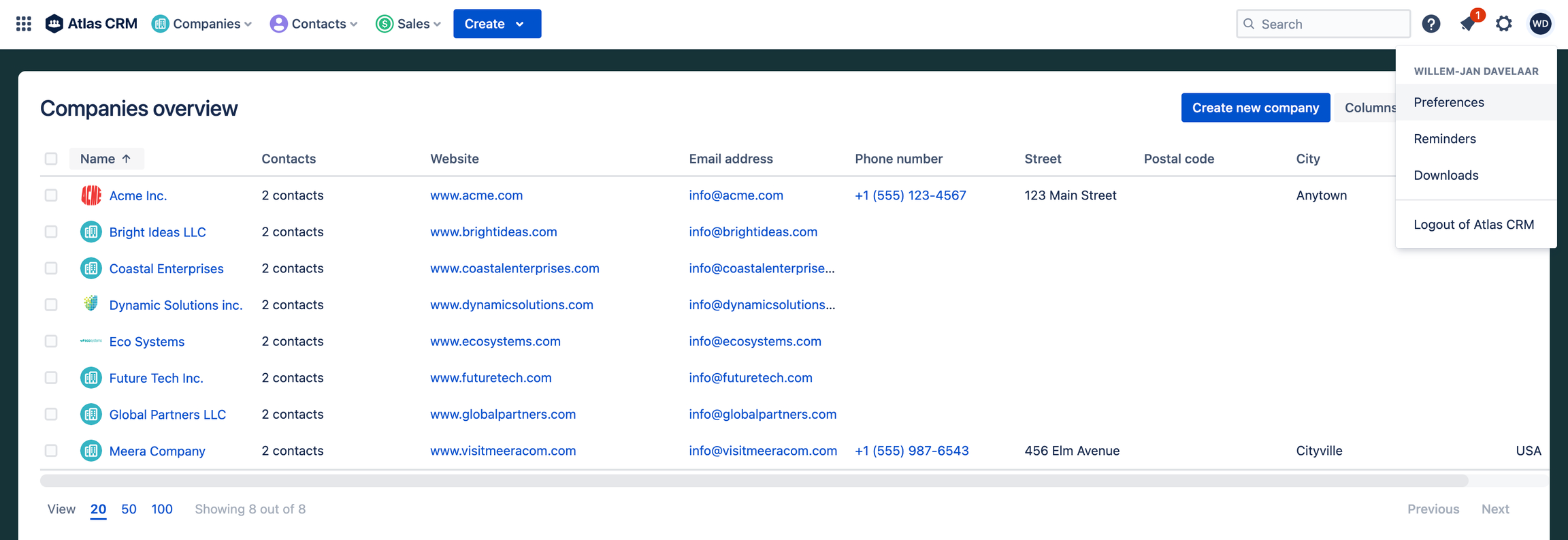Choose Logout of Atlas CRM
Viewport: 1568px width, 540px height.
[x=1473, y=224]
